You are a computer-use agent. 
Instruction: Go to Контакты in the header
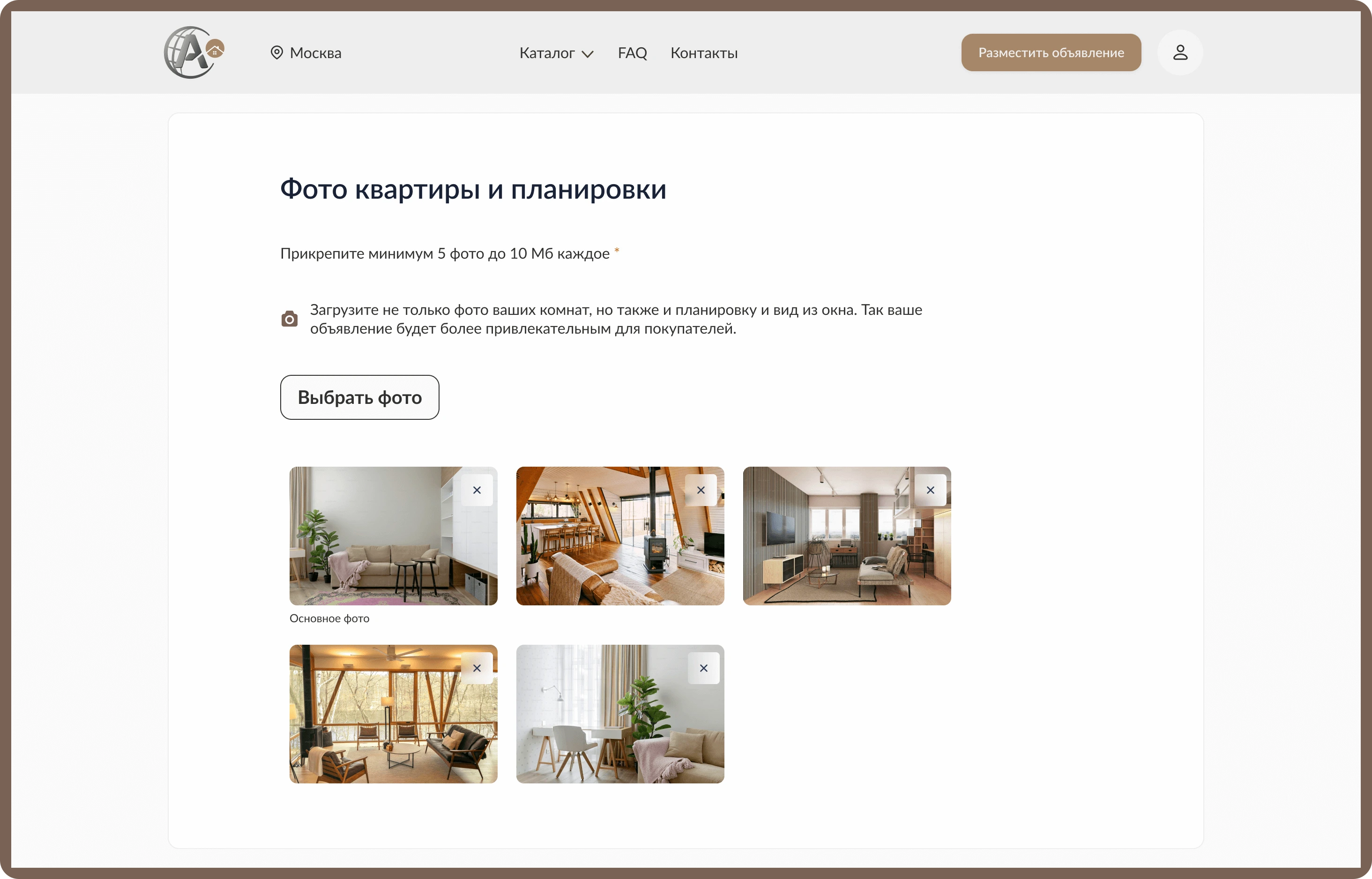[704, 53]
